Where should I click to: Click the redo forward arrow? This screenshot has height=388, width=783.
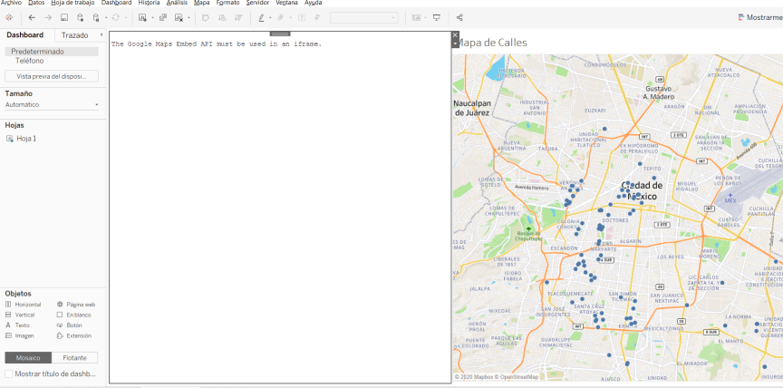point(48,17)
